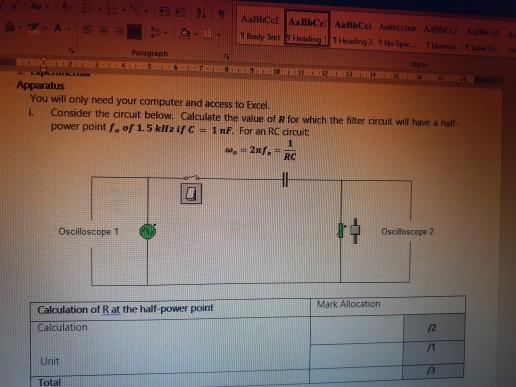Image resolution: width=516 pixels, height=387 pixels.
Task: Click the Oscilloscope 1 label
Action: click(88, 231)
